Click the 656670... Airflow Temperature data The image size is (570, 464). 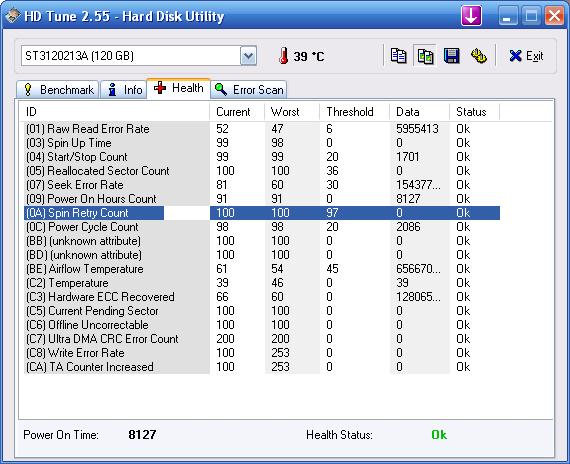pos(418,269)
